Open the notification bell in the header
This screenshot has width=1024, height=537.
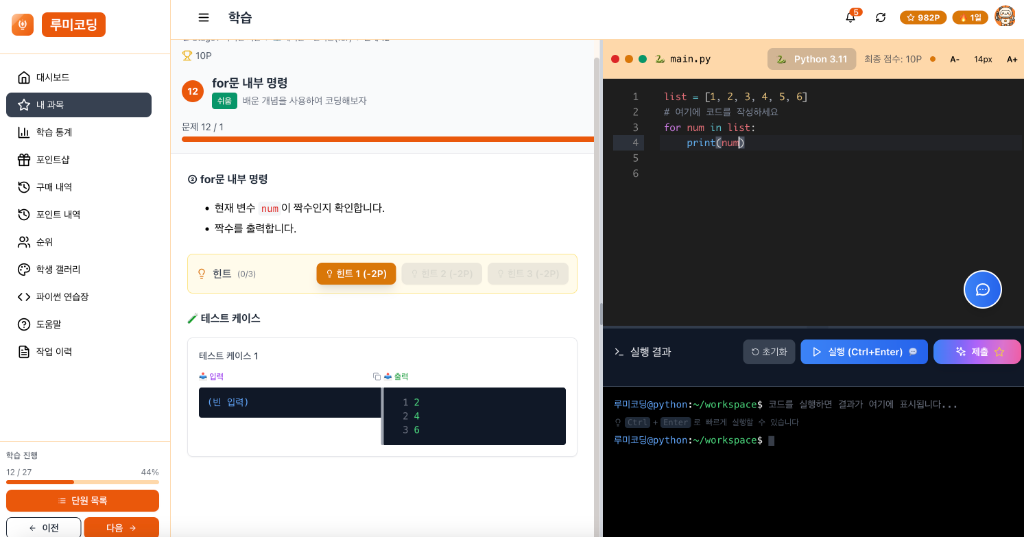(850, 17)
